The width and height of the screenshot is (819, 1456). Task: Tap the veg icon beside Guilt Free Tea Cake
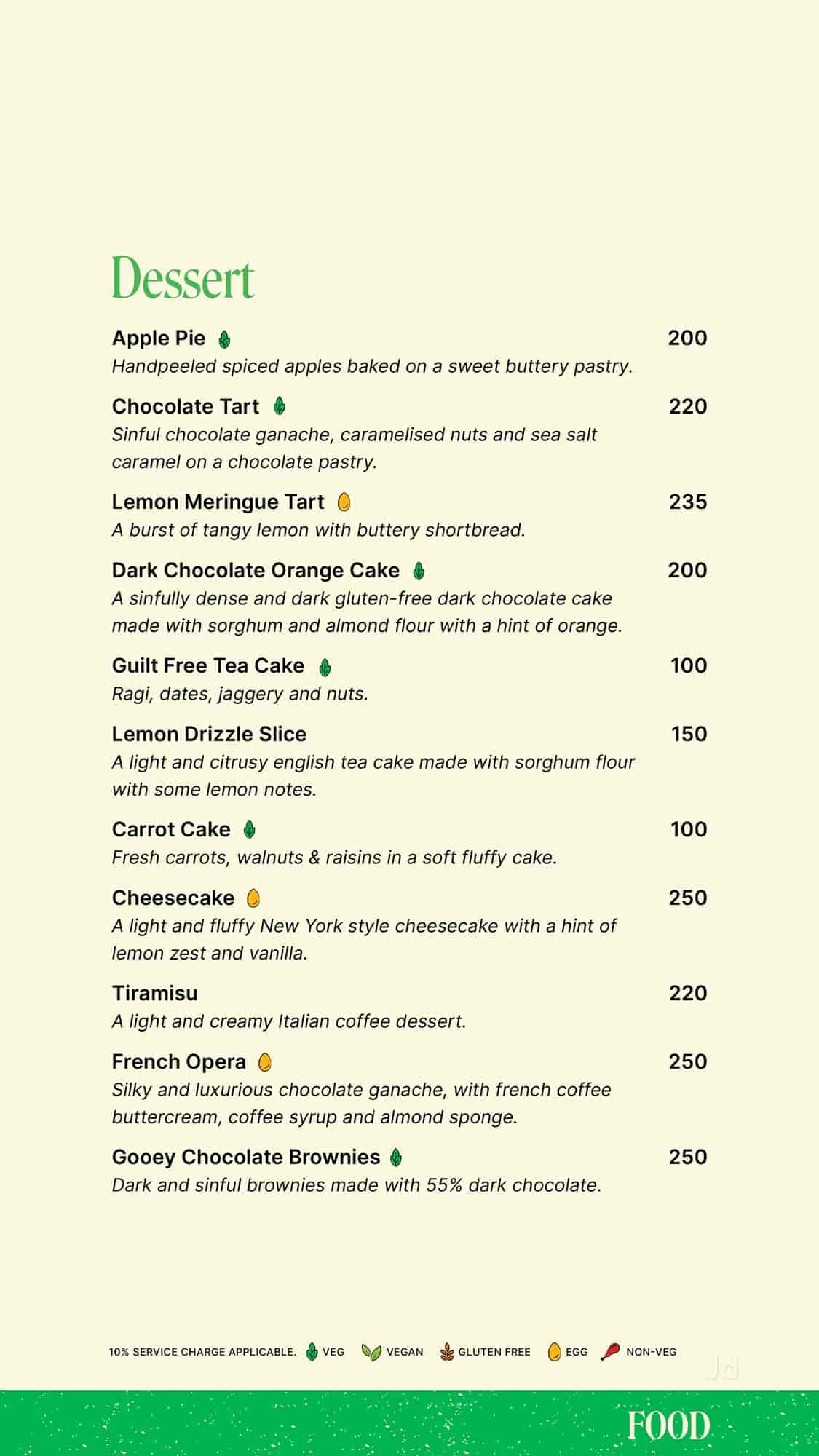tap(325, 667)
